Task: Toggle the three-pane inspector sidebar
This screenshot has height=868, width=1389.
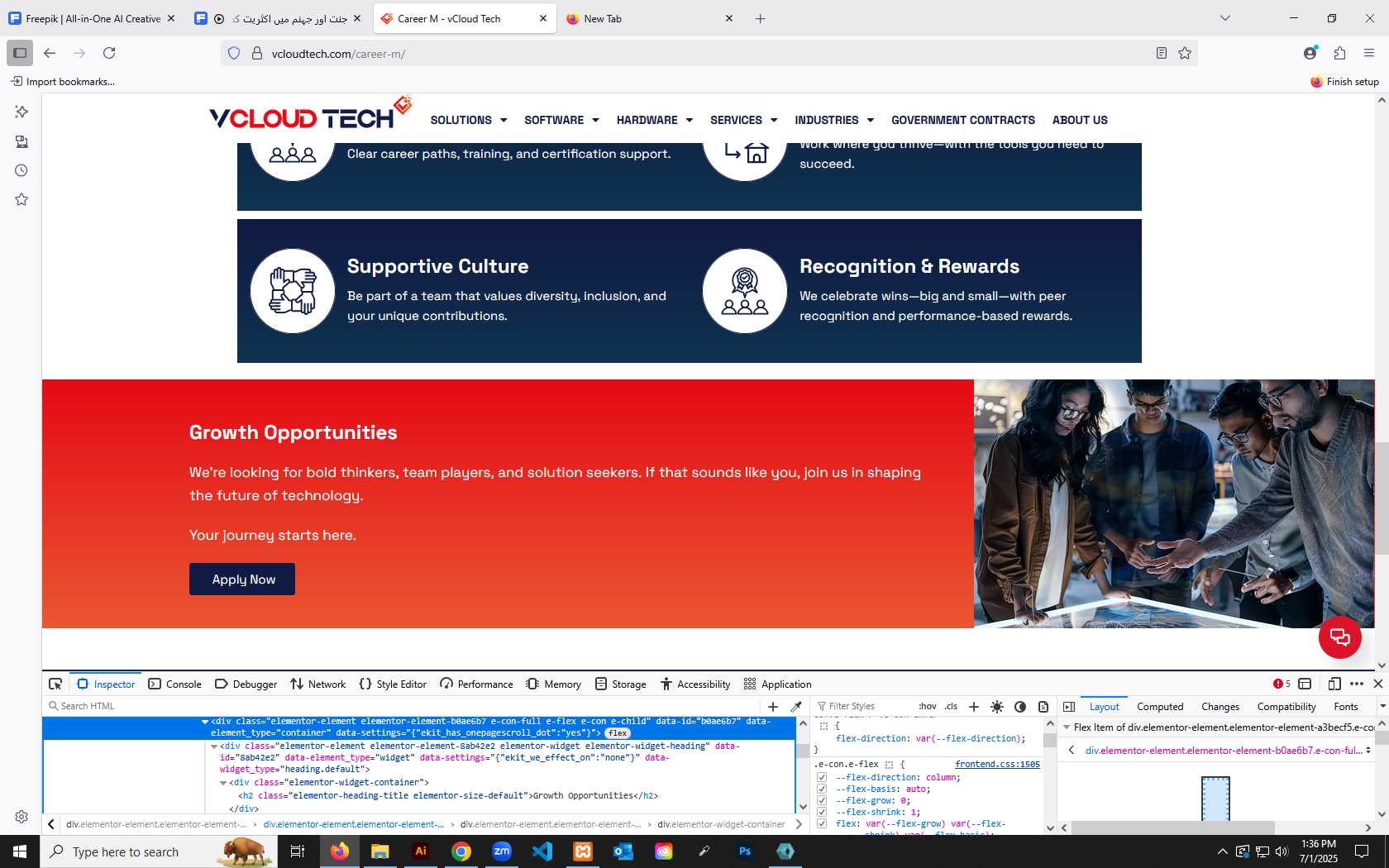Action: (1068, 707)
